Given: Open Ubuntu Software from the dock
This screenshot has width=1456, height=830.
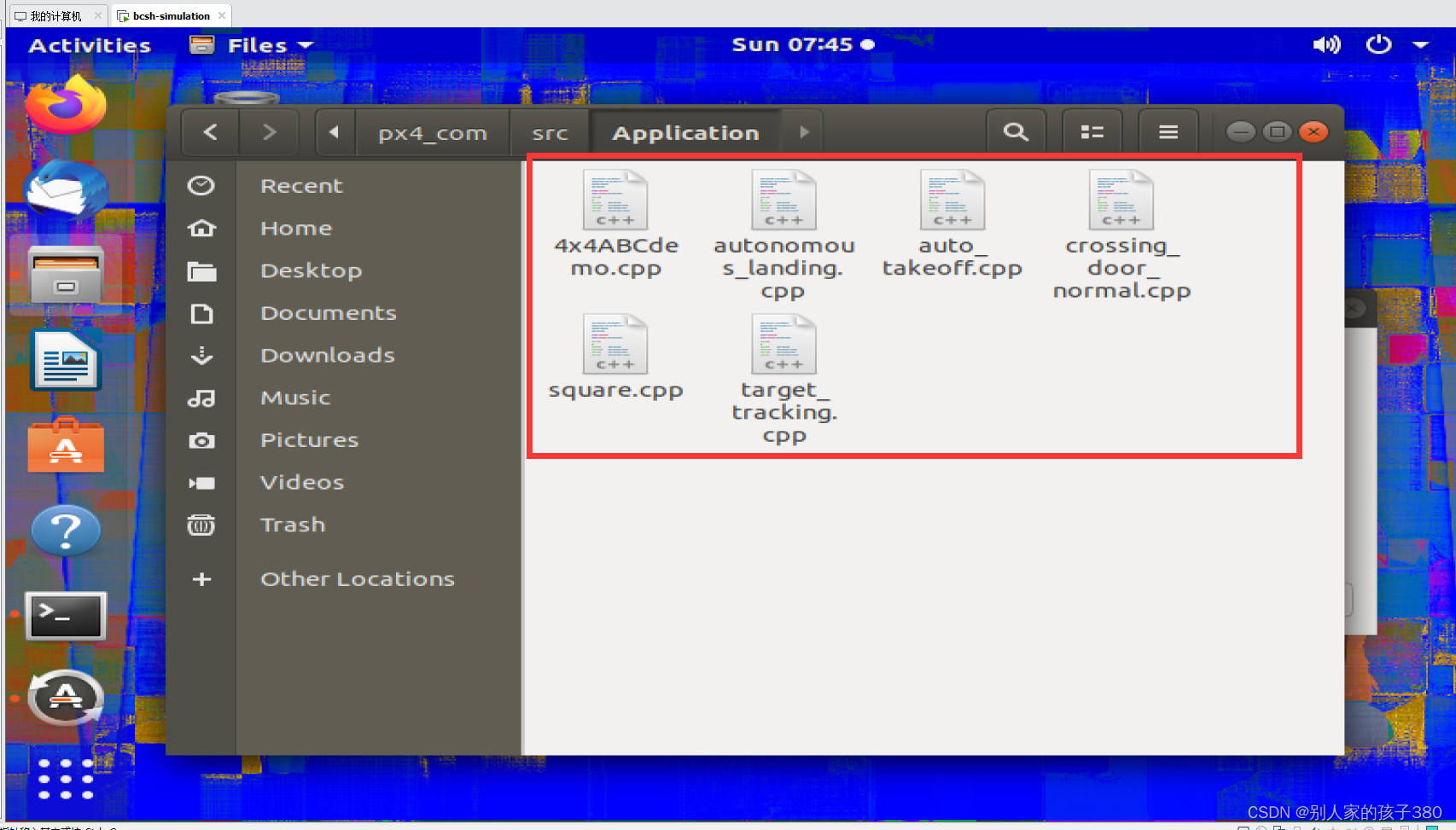Looking at the screenshot, I should [66, 445].
